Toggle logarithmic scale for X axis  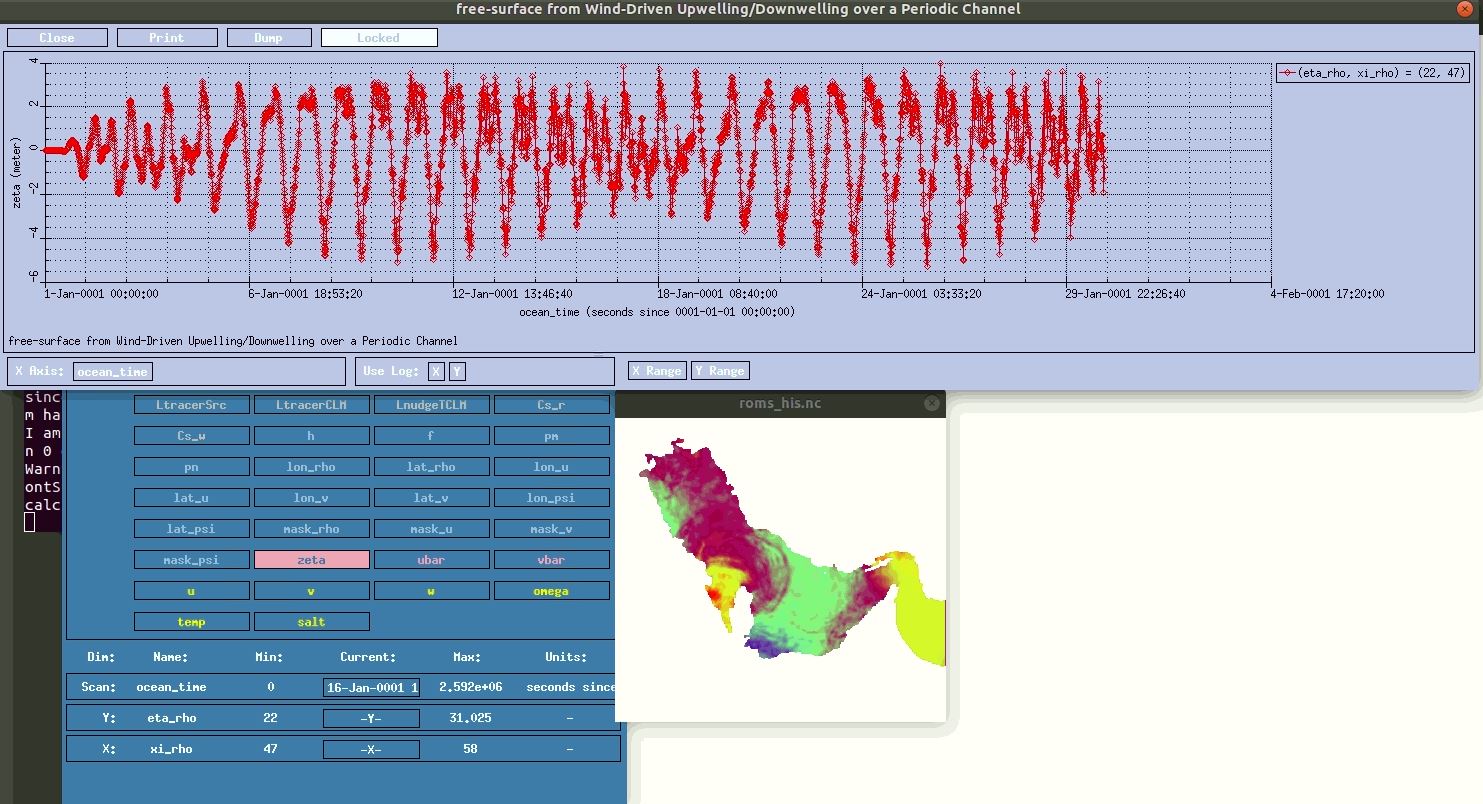[x=436, y=371]
